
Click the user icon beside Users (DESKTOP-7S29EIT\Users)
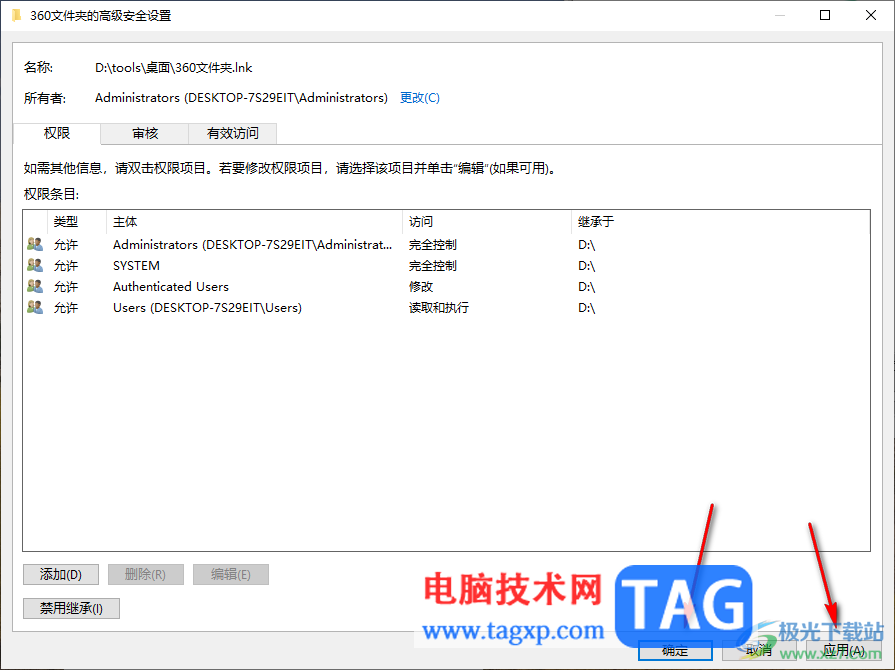pos(34,307)
